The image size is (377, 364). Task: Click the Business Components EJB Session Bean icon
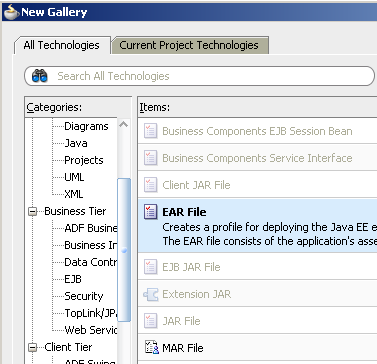tap(151, 131)
